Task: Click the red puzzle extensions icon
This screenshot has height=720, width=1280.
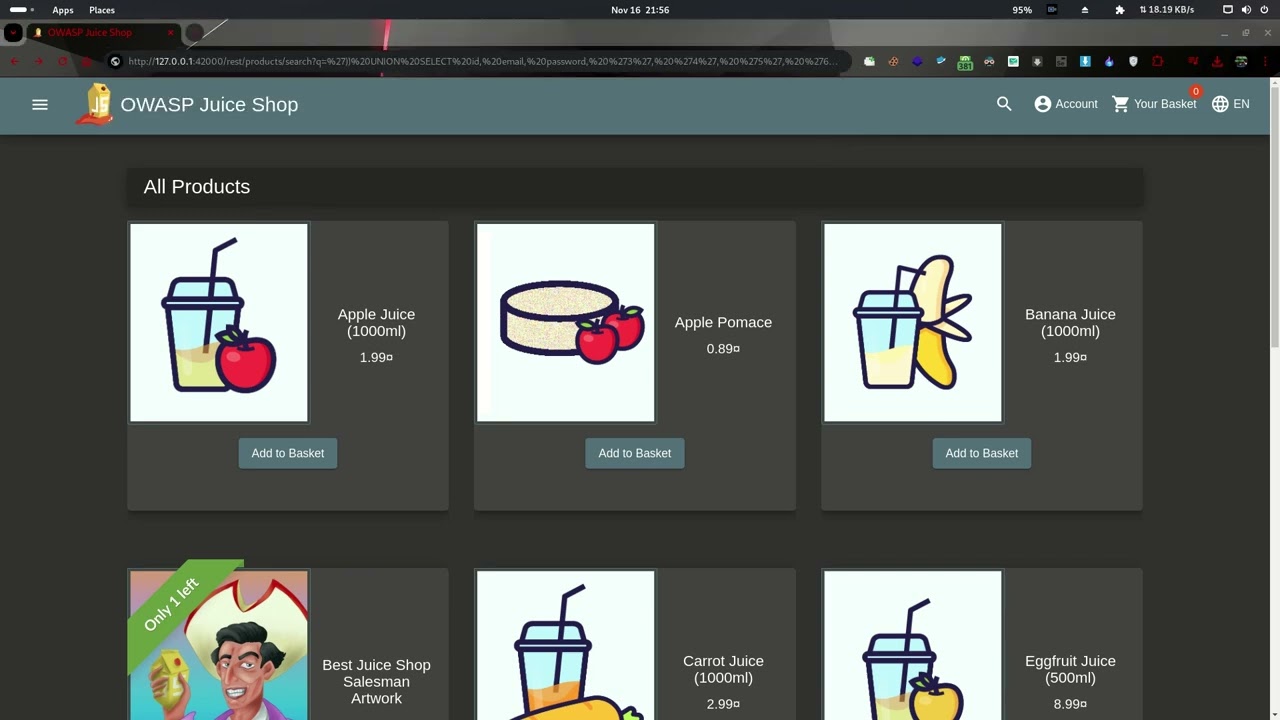Action: [x=1157, y=62]
